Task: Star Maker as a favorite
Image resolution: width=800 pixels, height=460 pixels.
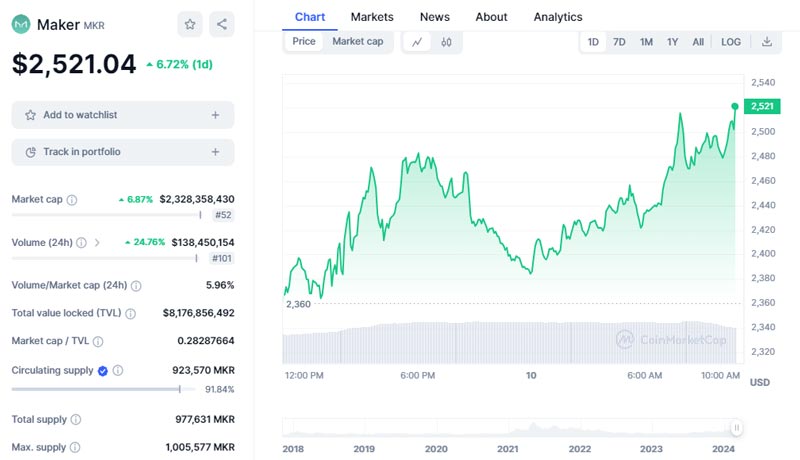Action: click(x=190, y=24)
